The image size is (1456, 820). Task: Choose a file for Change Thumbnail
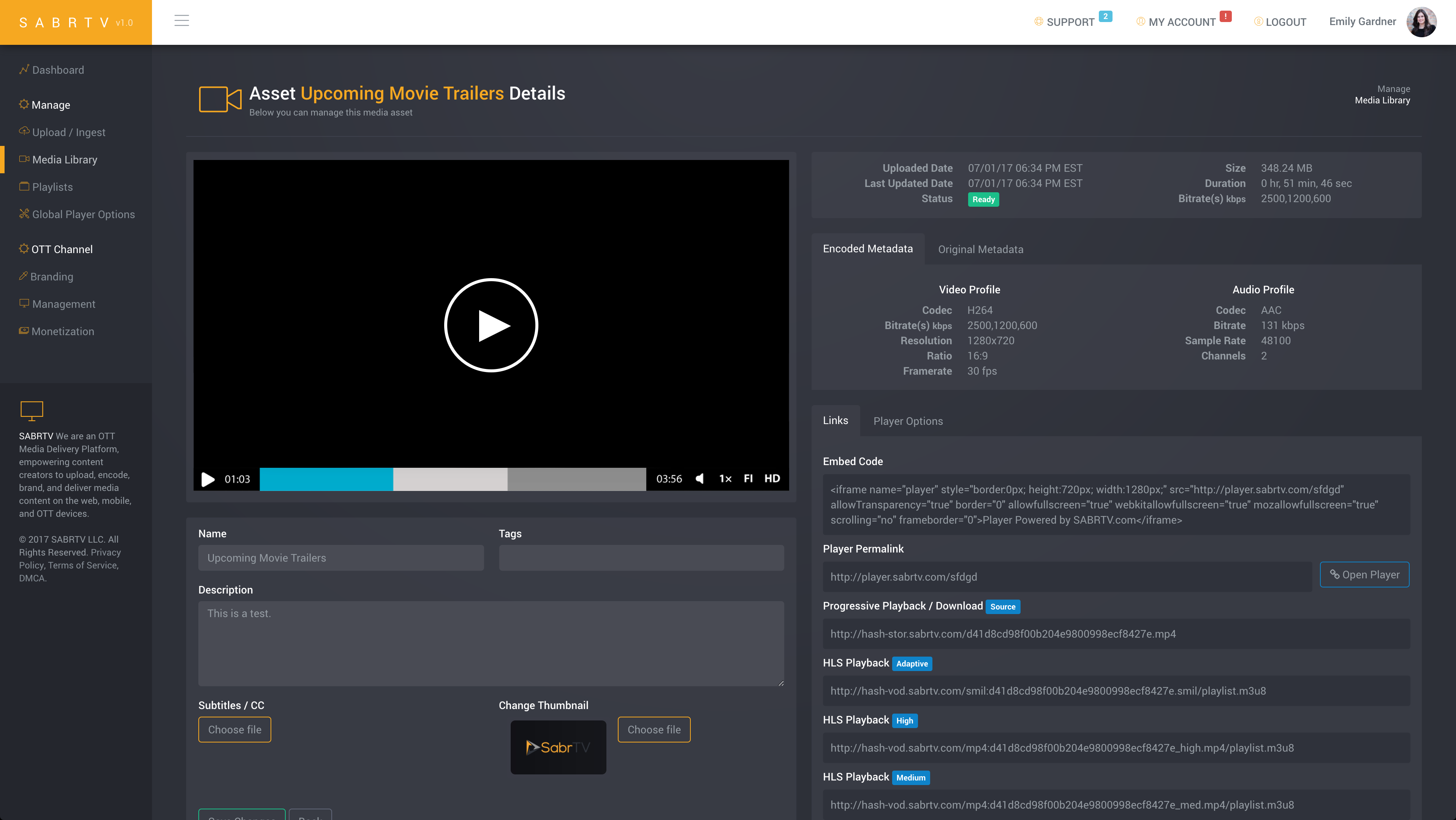[x=654, y=730]
